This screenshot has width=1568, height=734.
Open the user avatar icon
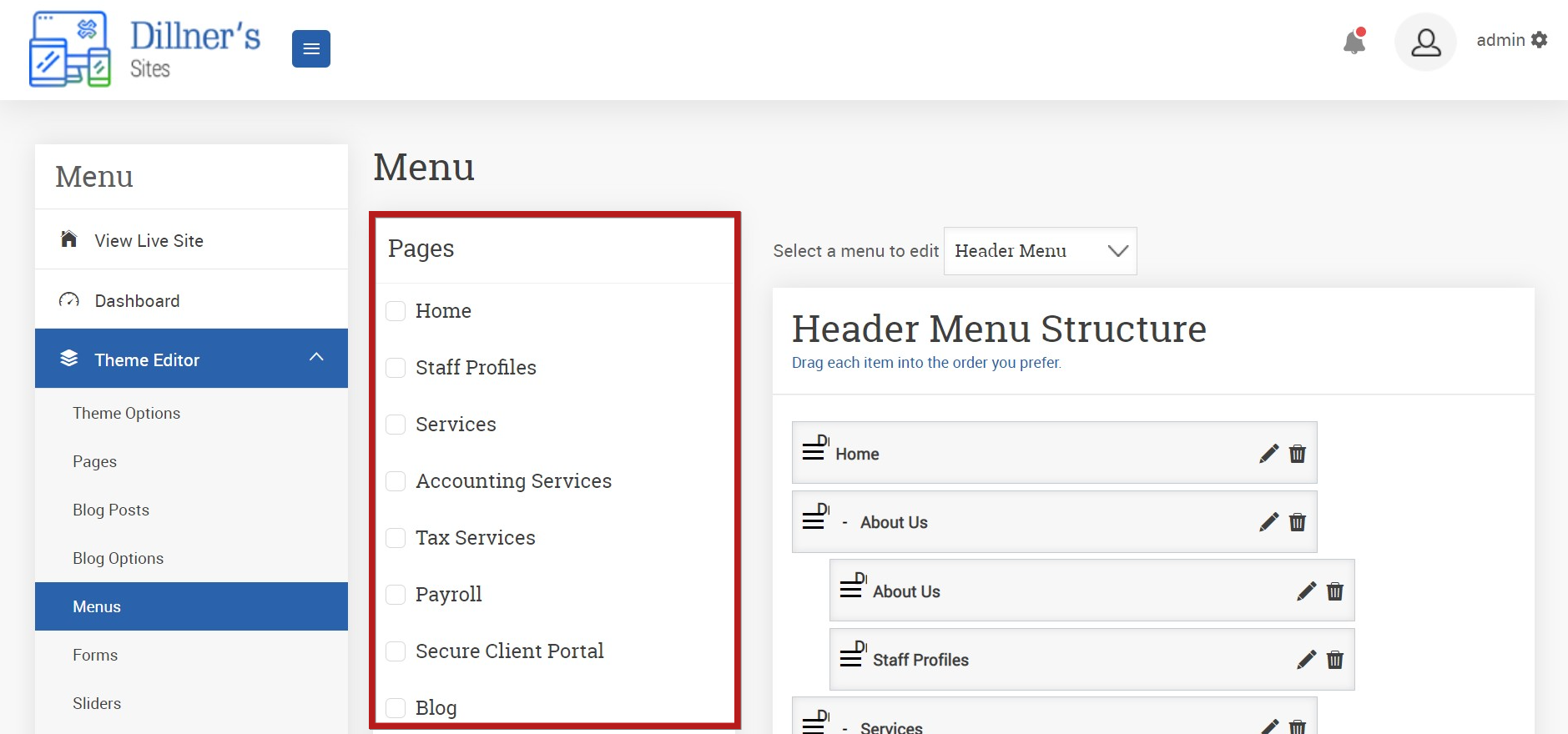coord(1425,42)
